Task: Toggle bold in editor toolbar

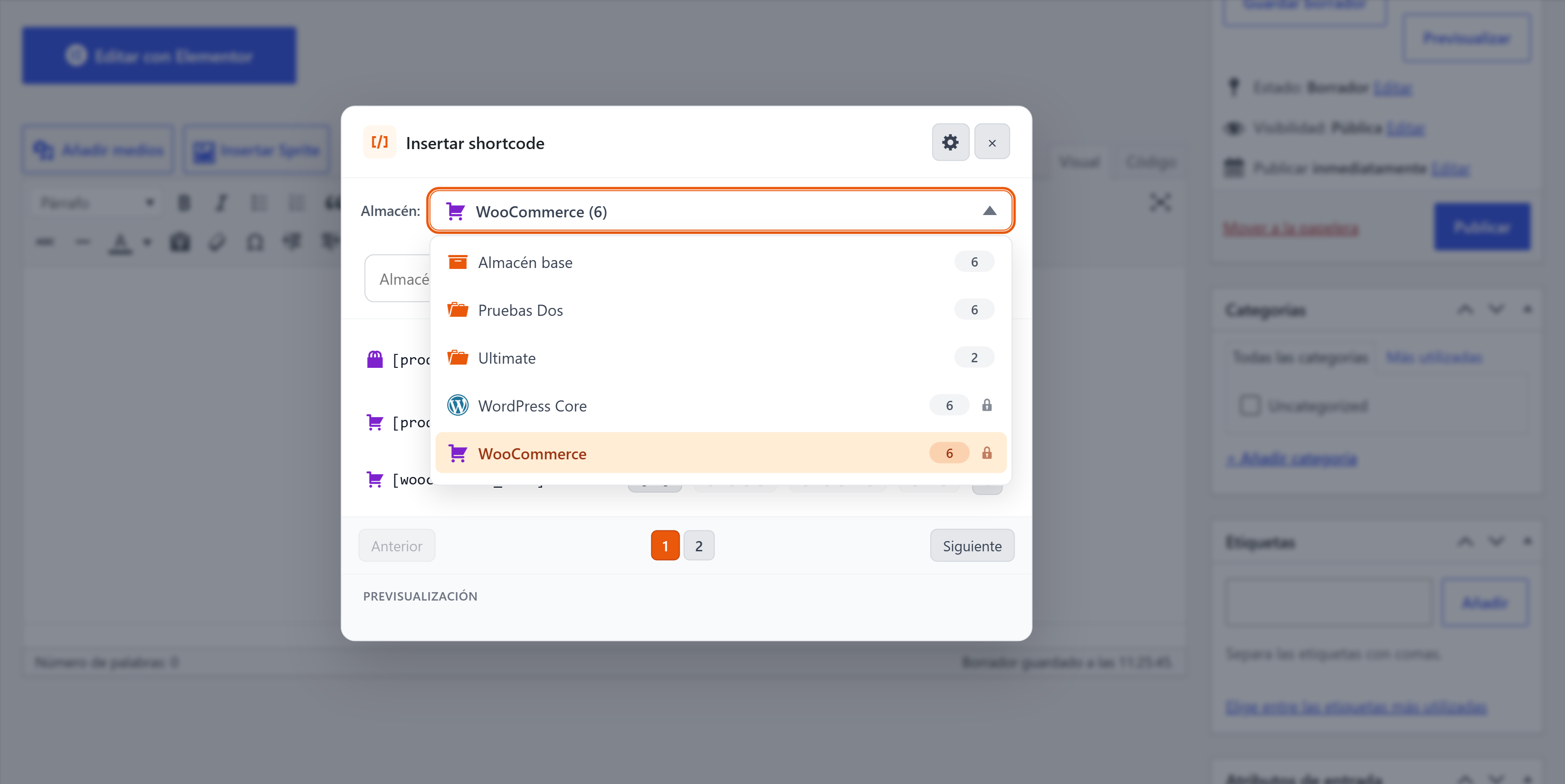Action: (x=183, y=203)
